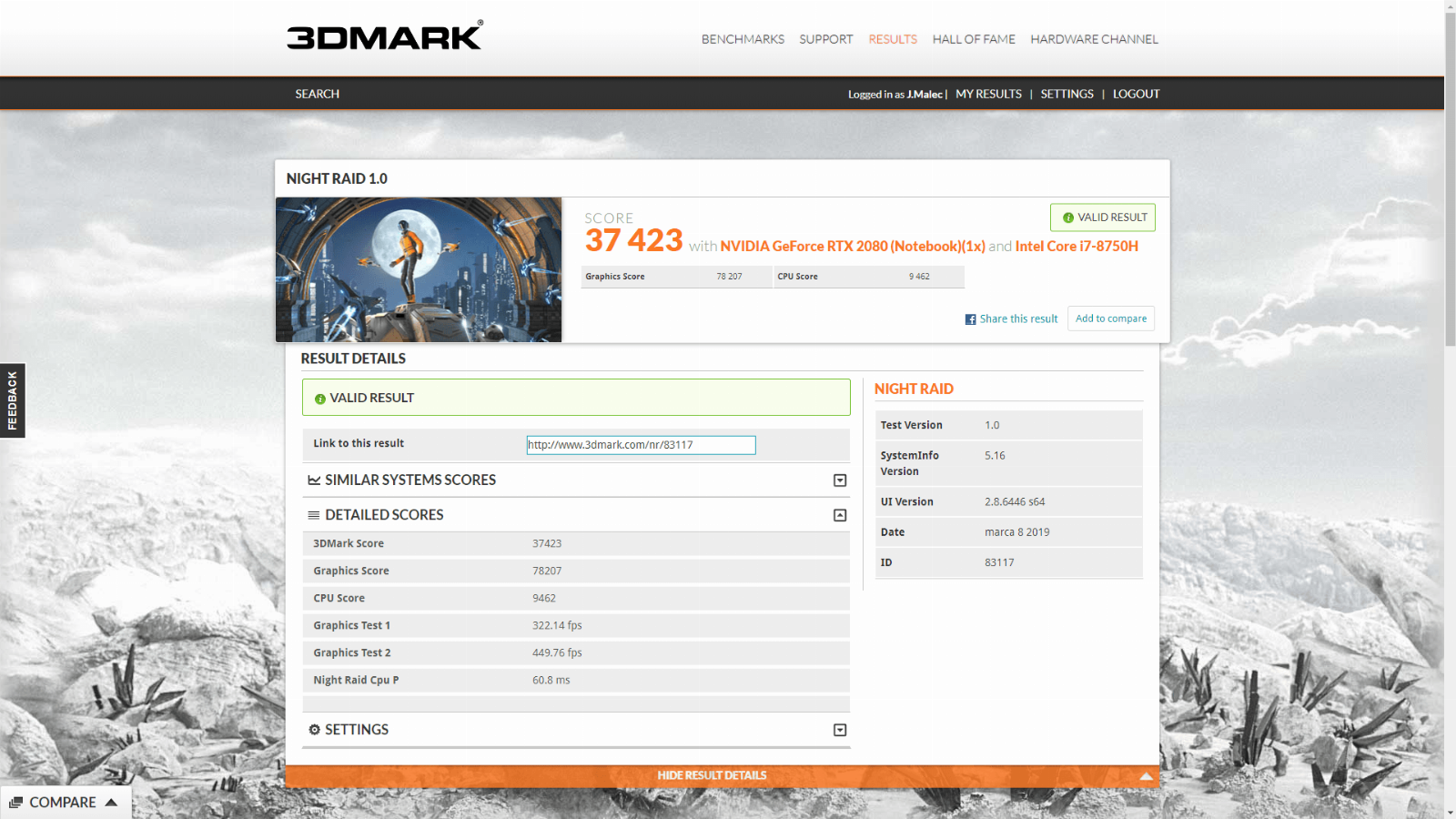The image size is (1456, 819).
Task: Open Hardware Channel page
Action: 1094,39
